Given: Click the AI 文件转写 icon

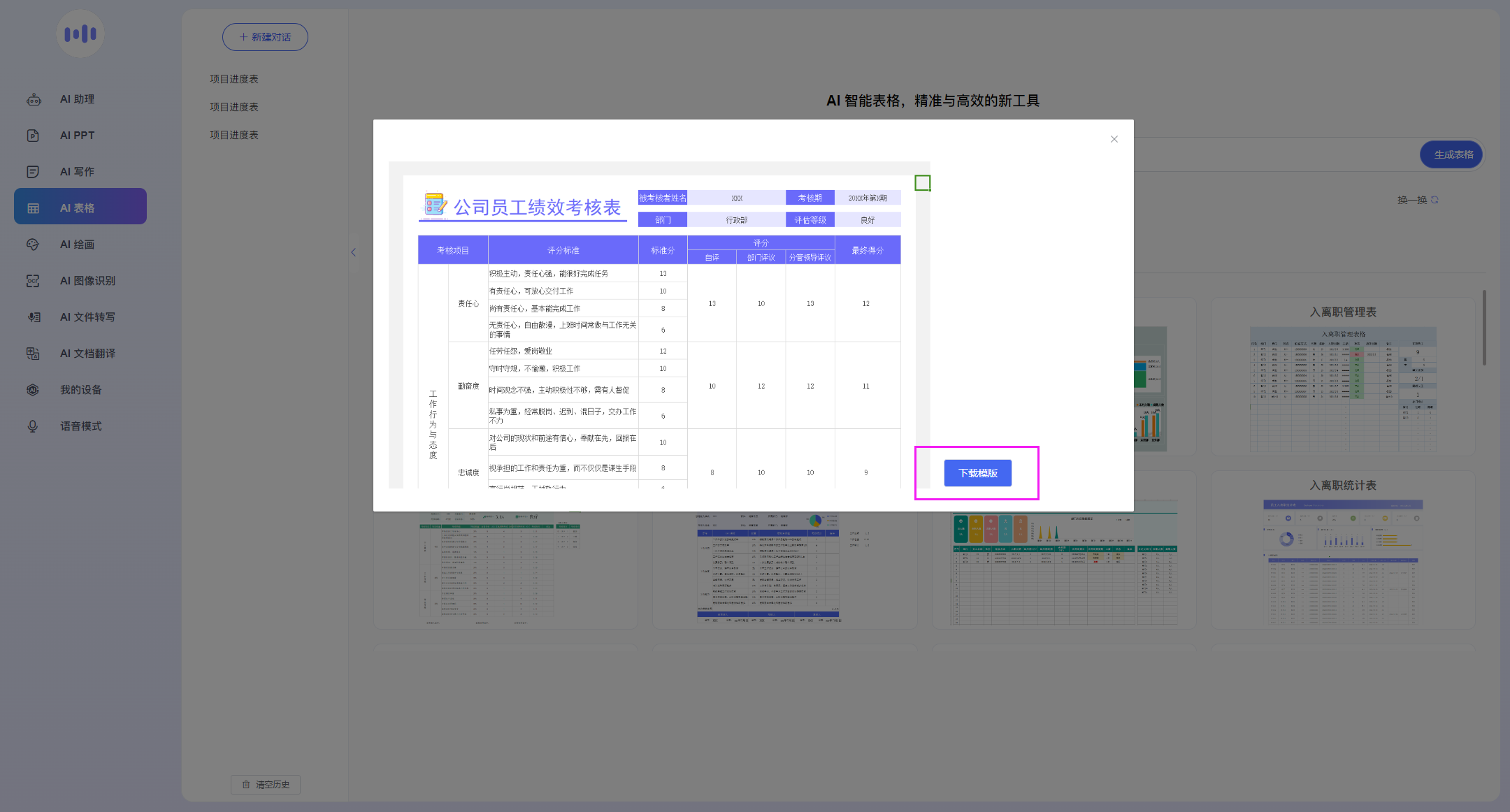Looking at the screenshot, I should click(33, 317).
